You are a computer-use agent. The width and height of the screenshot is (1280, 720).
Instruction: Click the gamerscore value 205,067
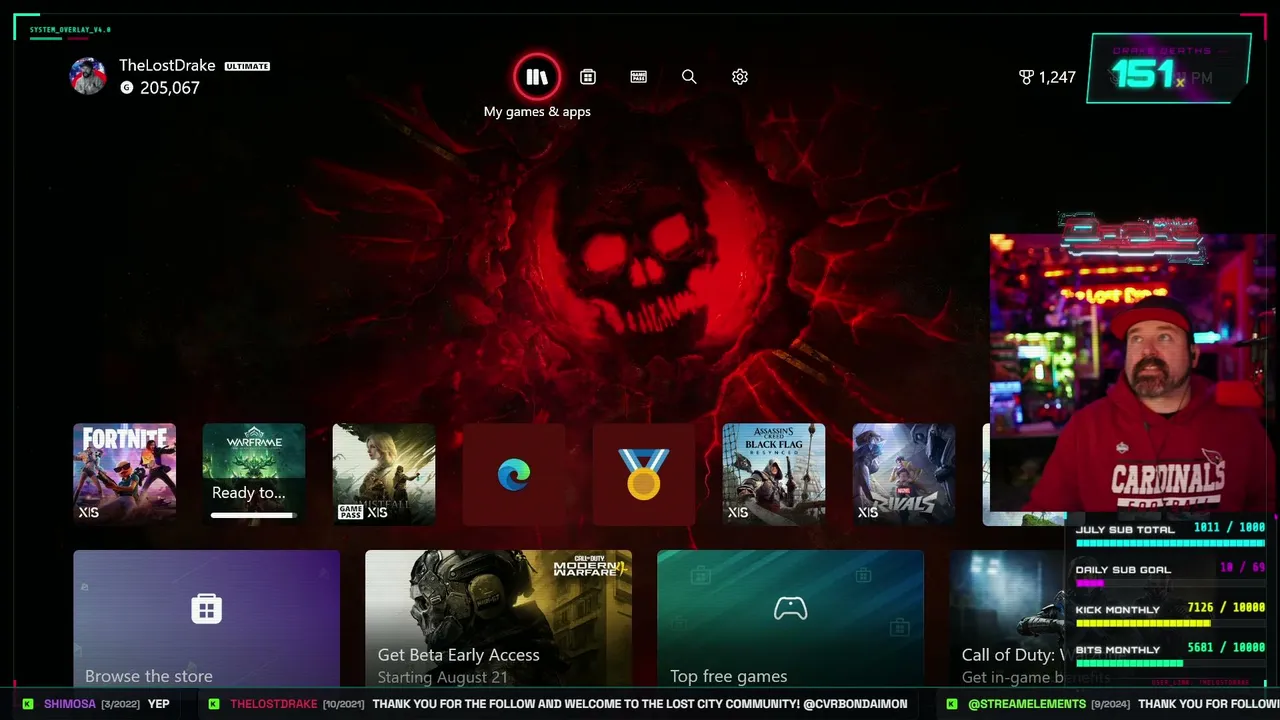170,88
